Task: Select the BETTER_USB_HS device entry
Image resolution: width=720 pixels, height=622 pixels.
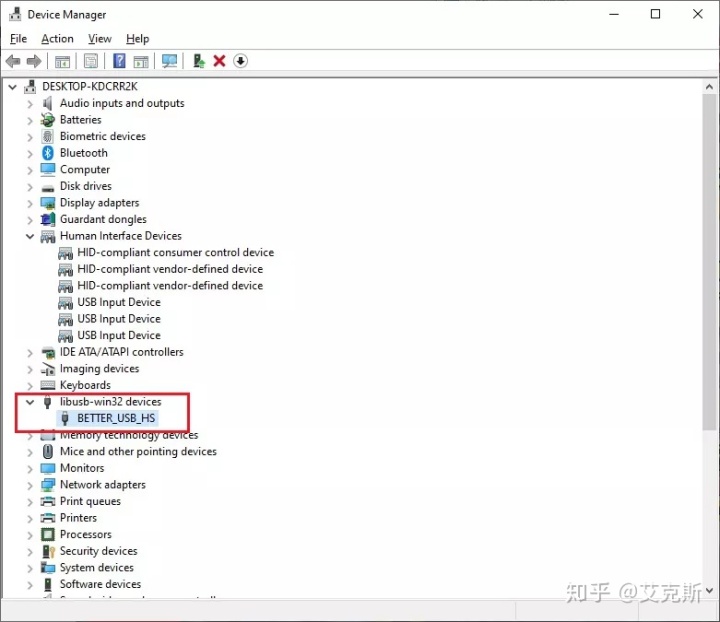Action: click(116, 418)
